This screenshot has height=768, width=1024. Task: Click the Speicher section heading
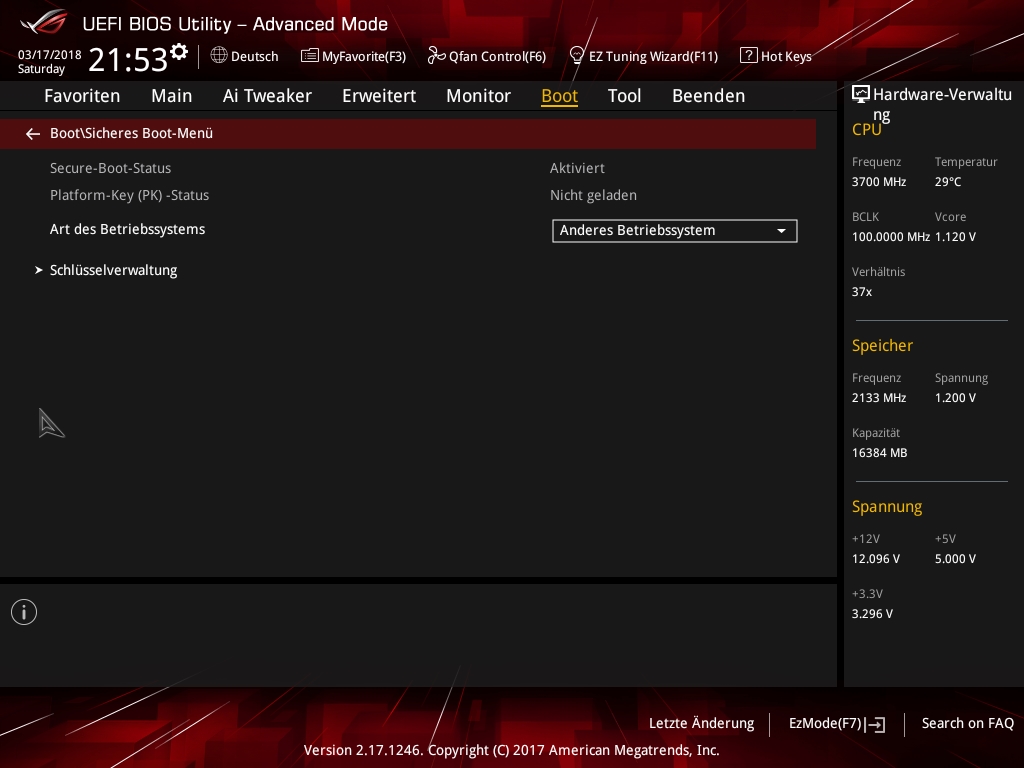click(x=882, y=345)
